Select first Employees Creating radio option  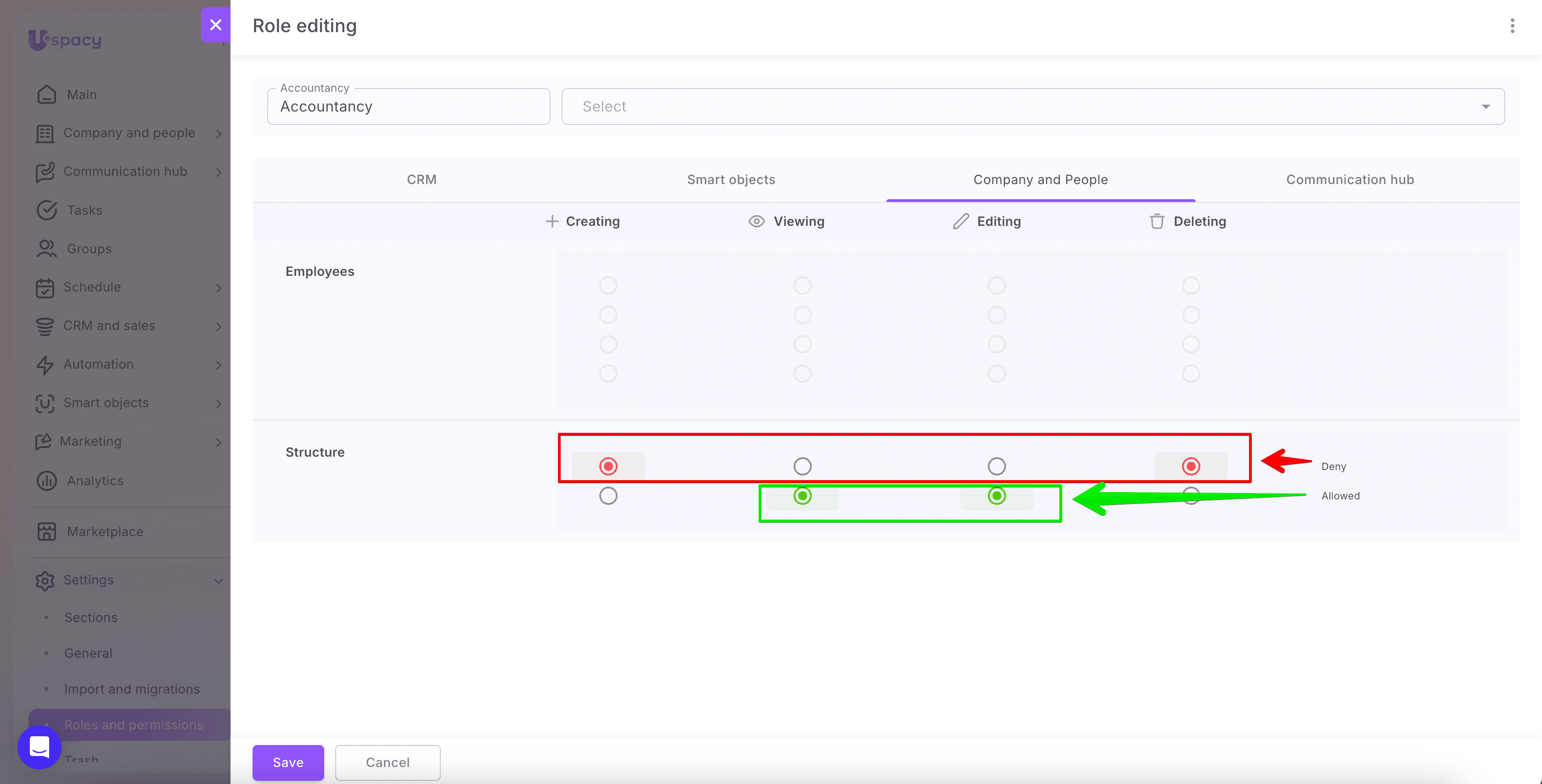[x=608, y=286]
